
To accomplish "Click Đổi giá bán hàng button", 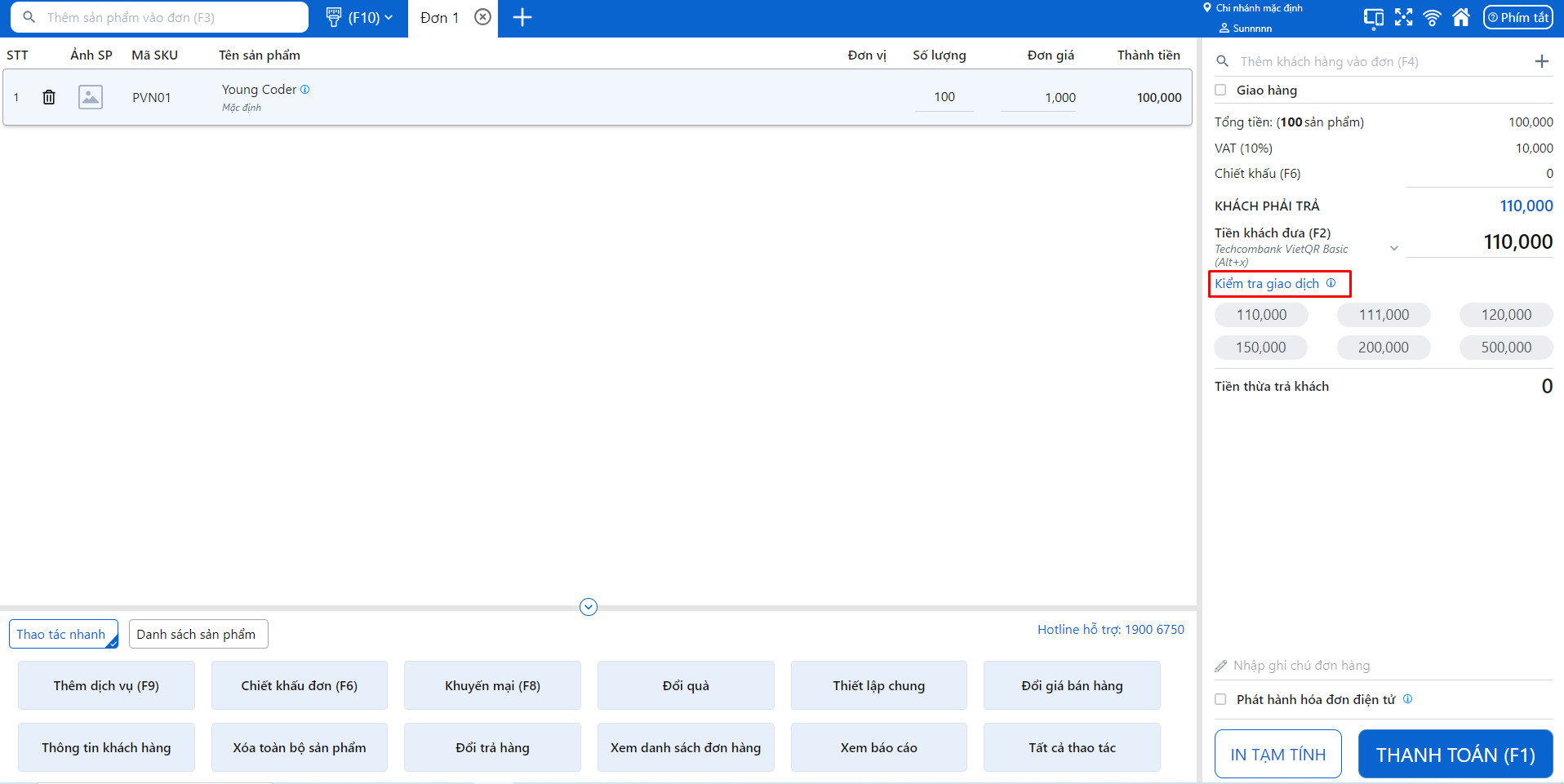I will pos(1072,685).
